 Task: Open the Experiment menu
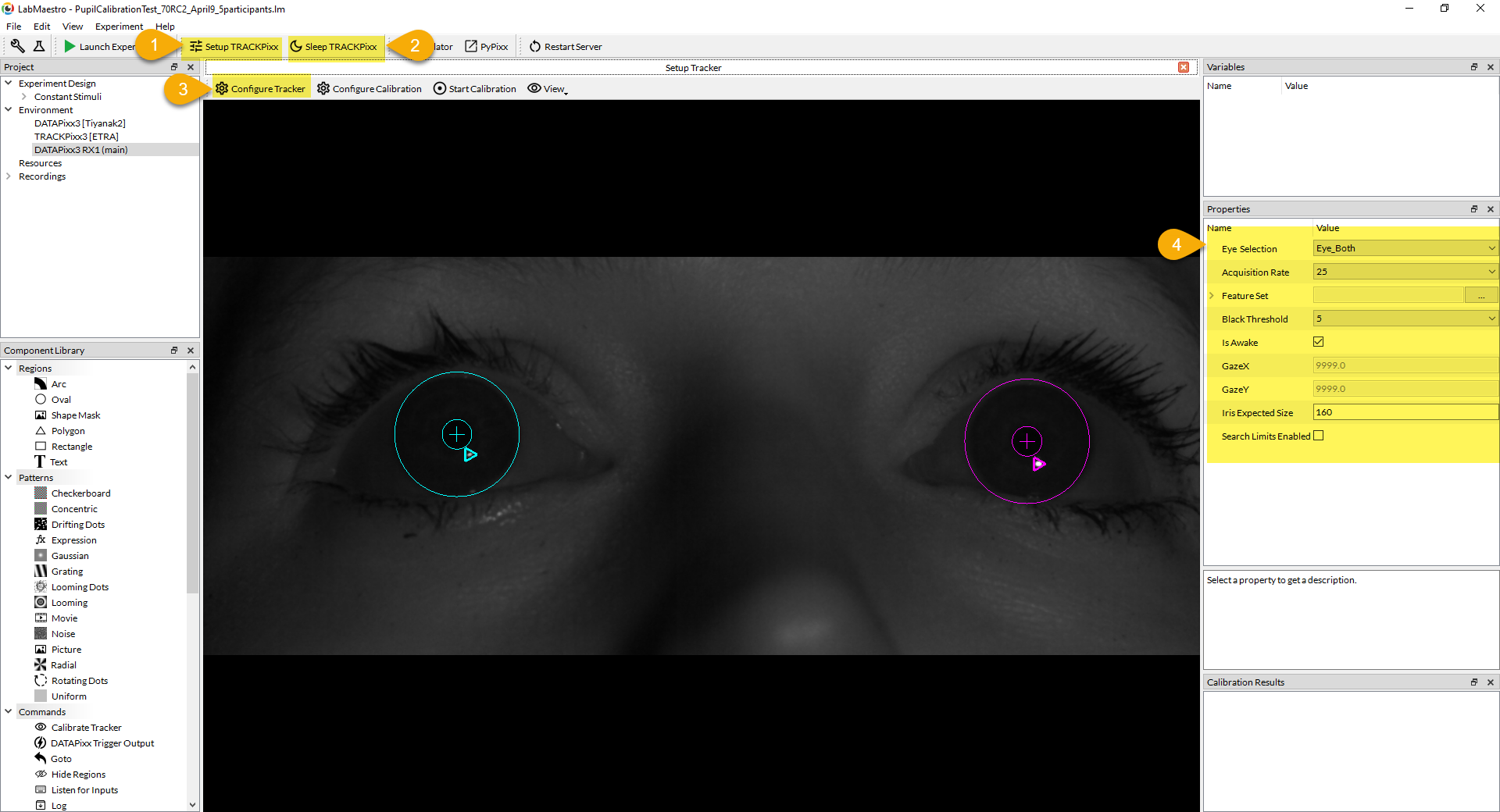tap(119, 27)
